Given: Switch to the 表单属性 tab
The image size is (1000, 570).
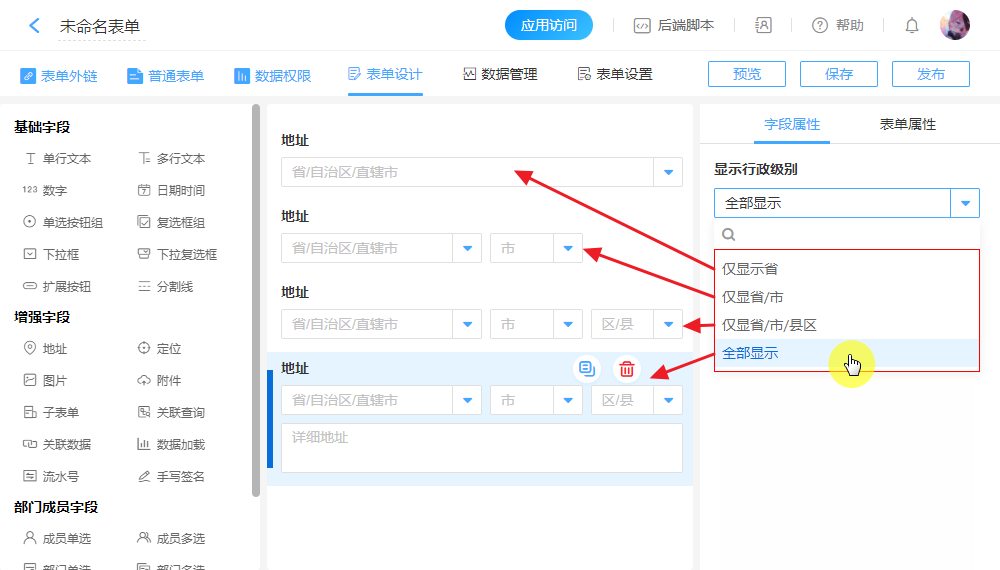Looking at the screenshot, I should point(907,125).
